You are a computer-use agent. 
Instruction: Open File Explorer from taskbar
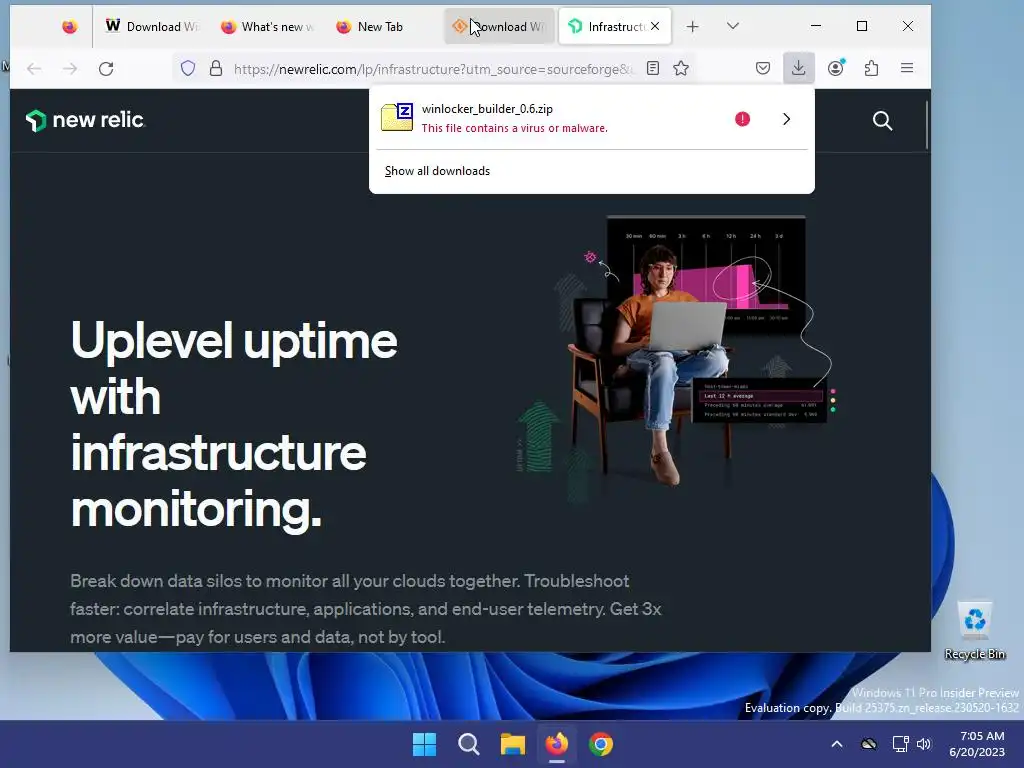tap(513, 744)
